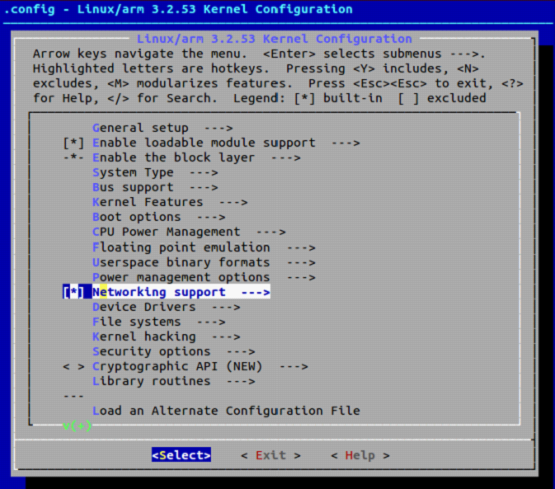
Task: Open the System Type submenu
Action: coord(155,172)
